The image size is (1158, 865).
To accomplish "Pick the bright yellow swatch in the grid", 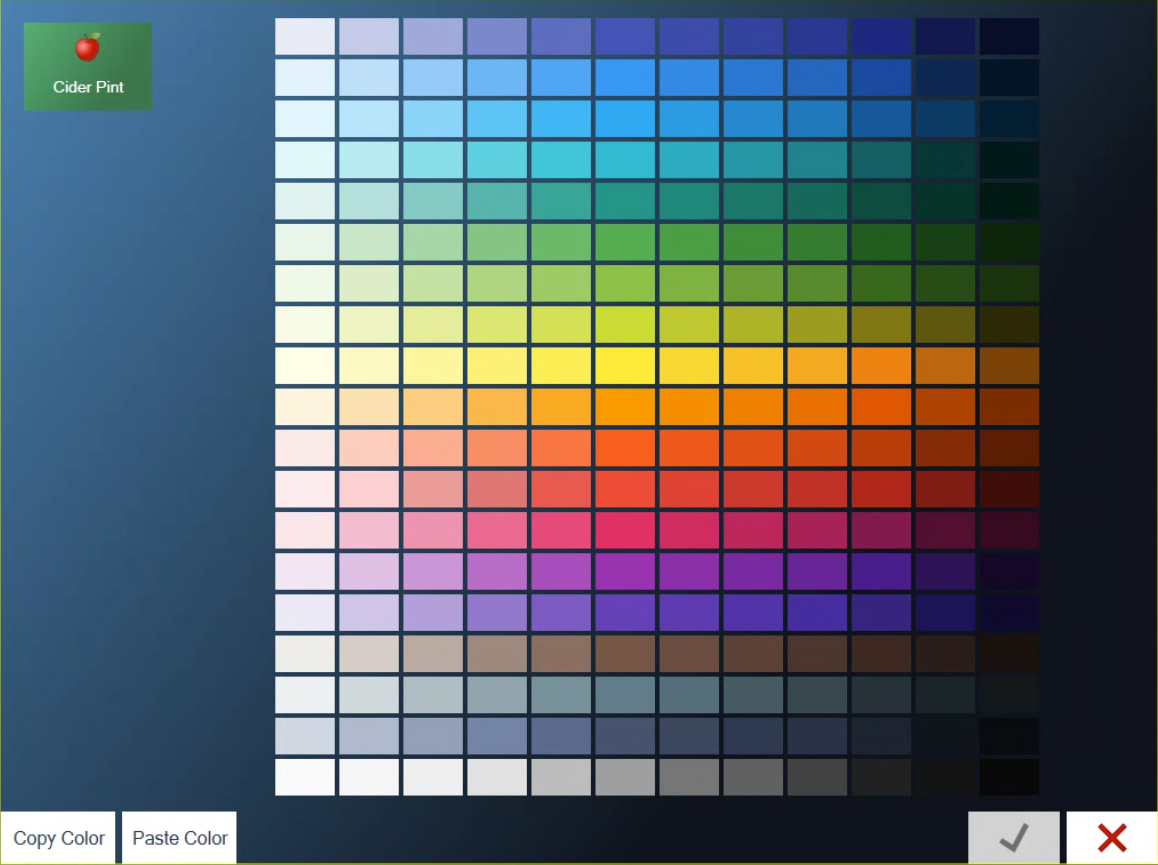I will point(625,366).
